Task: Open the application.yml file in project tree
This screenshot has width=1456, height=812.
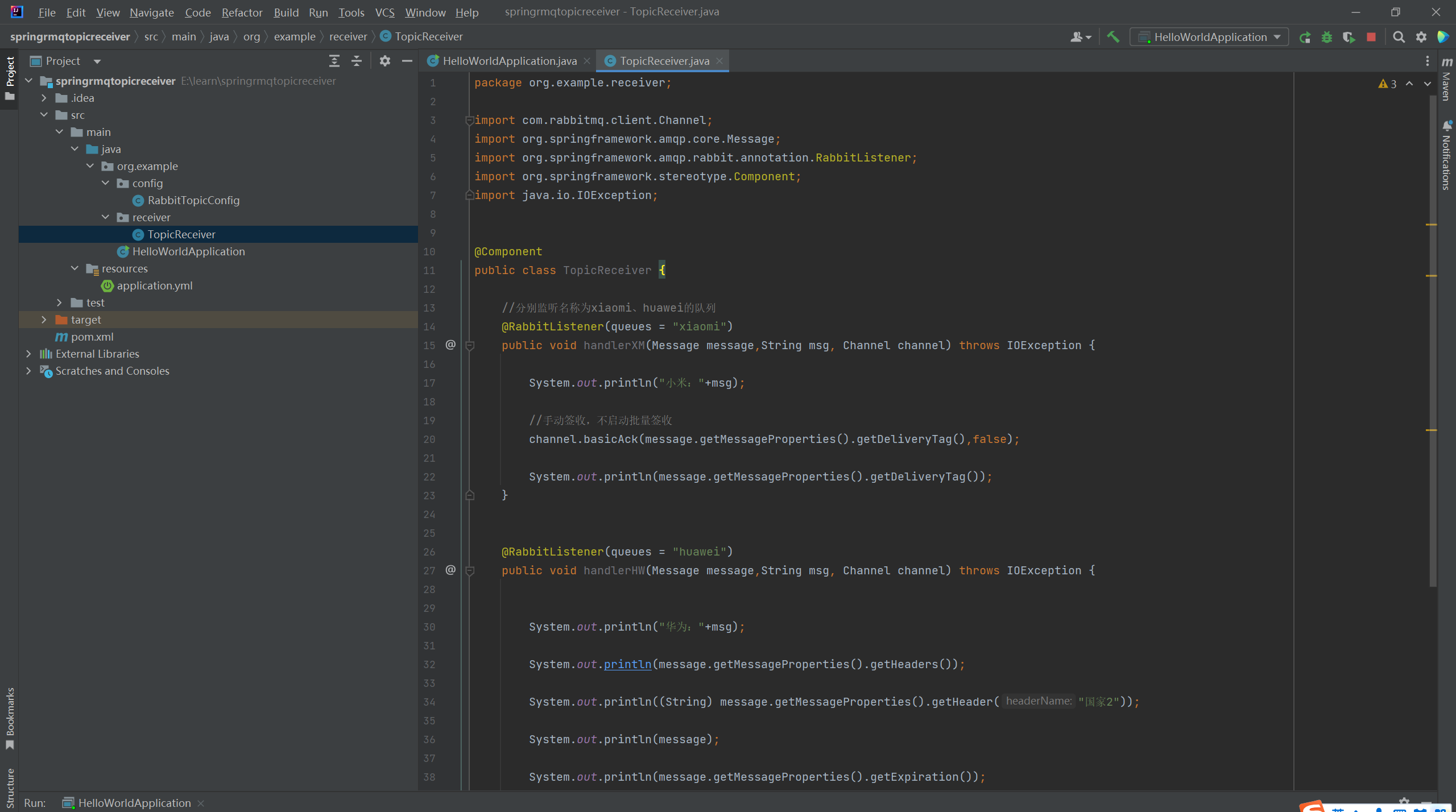Action: click(154, 285)
